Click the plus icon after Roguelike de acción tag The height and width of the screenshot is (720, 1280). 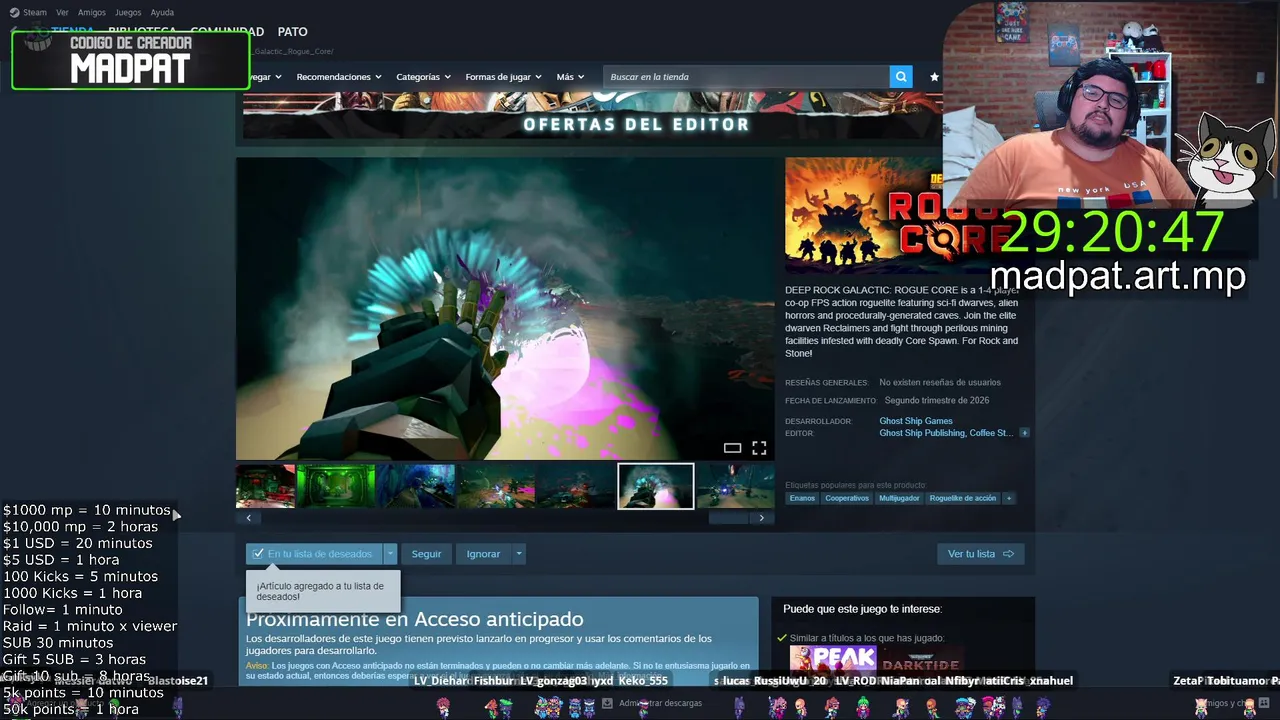point(1008,498)
